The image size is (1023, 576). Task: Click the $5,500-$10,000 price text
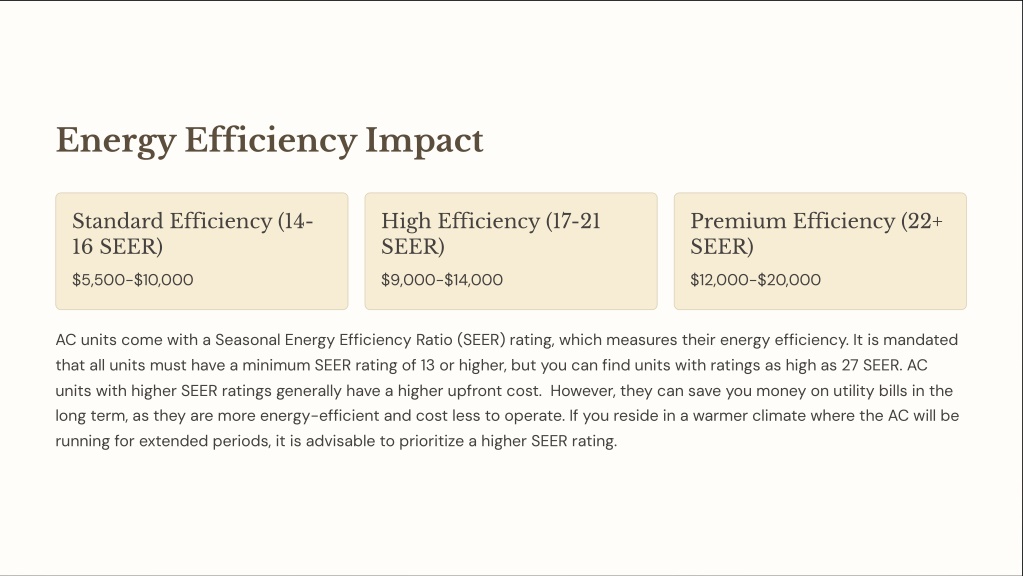tap(132, 280)
